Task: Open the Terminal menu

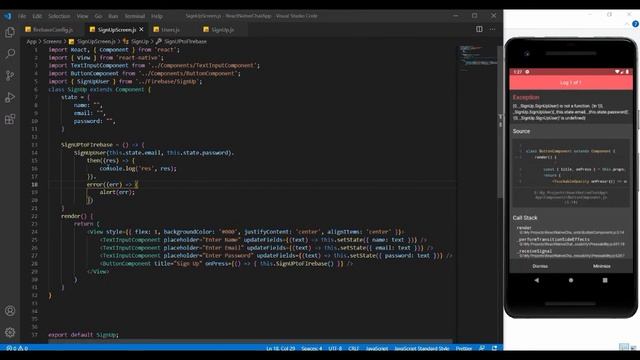Action: coord(135,16)
